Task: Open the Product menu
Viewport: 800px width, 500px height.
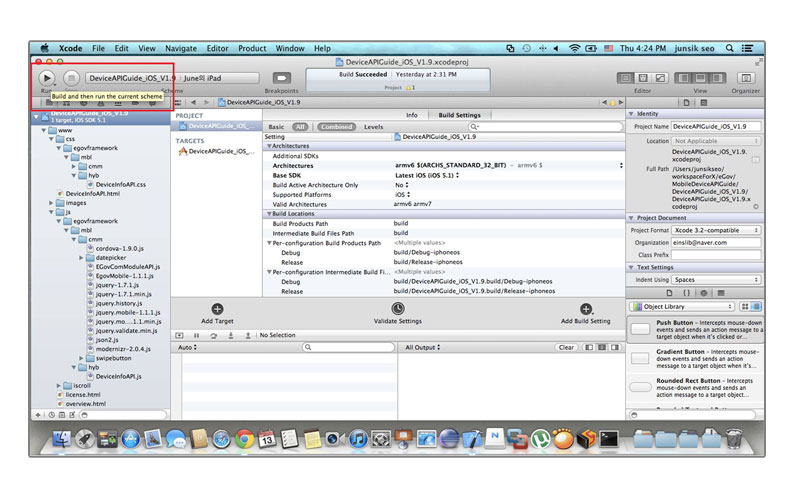Action: pos(252,48)
